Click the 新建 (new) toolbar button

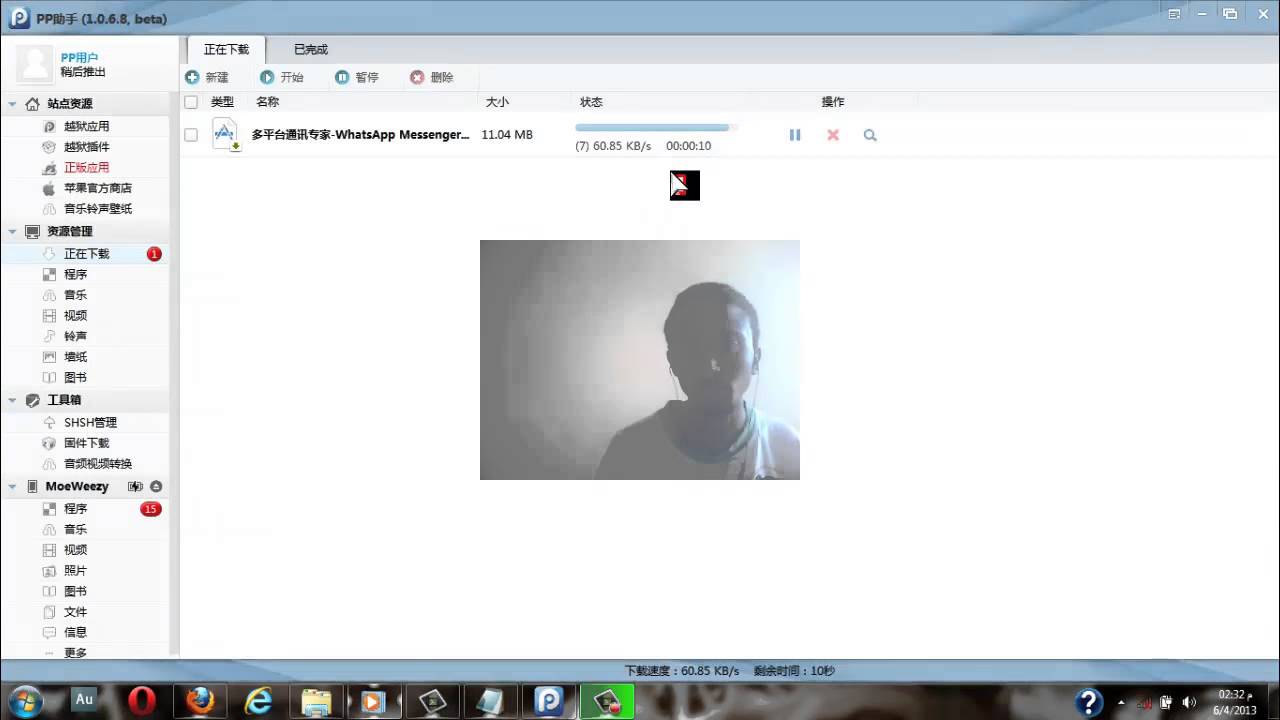click(x=207, y=77)
